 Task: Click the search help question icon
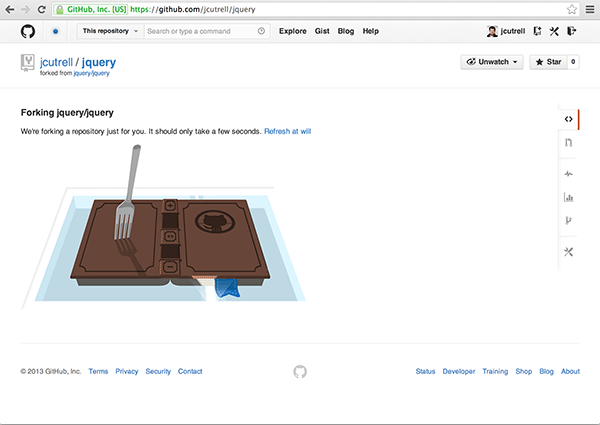(x=261, y=31)
